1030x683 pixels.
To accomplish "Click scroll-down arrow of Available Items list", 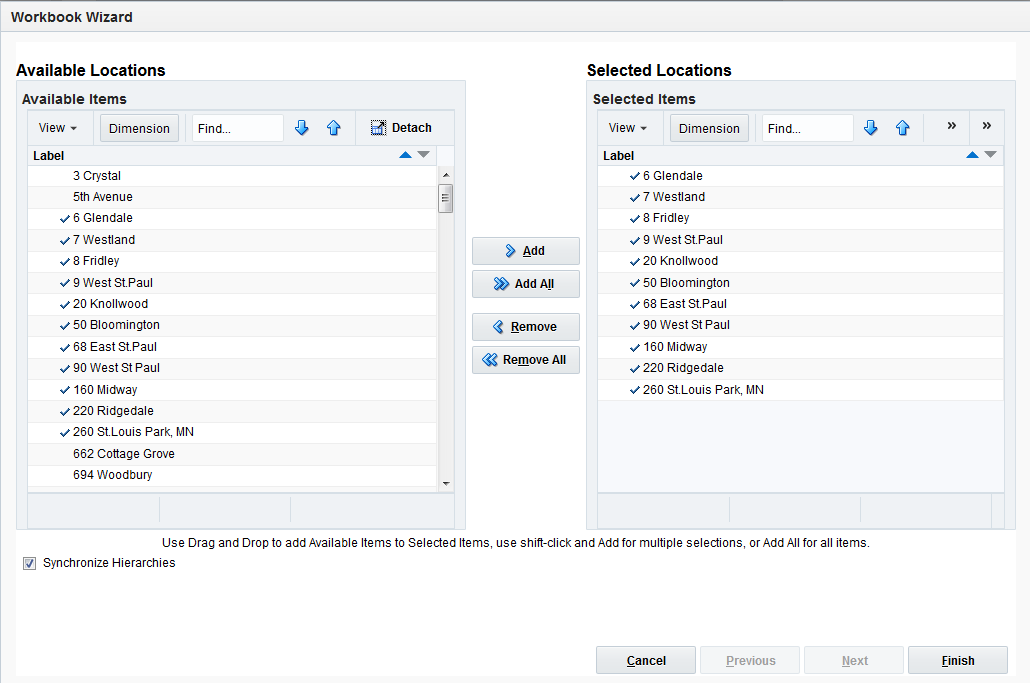I will coord(446,483).
